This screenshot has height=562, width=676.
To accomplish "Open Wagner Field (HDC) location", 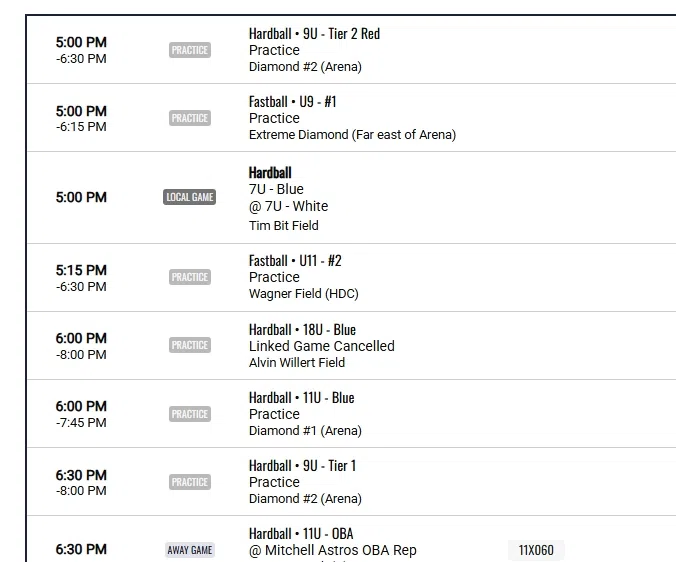I will click(303, 294).
